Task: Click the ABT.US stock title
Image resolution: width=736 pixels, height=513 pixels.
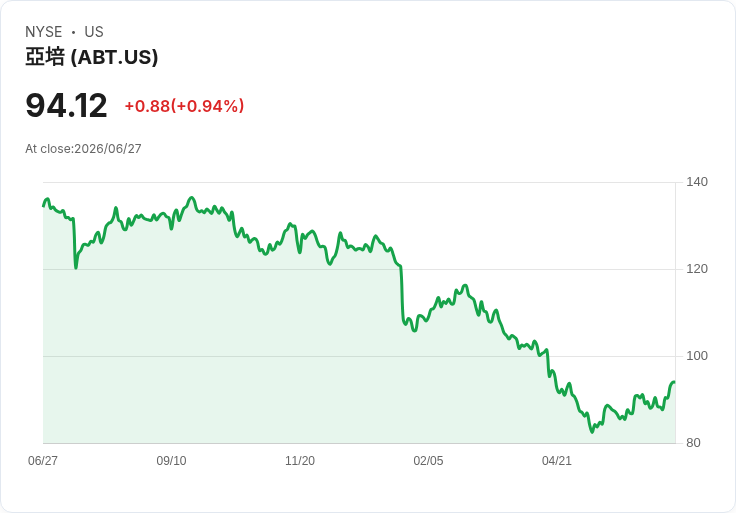Action: click(x=92, y=57)
